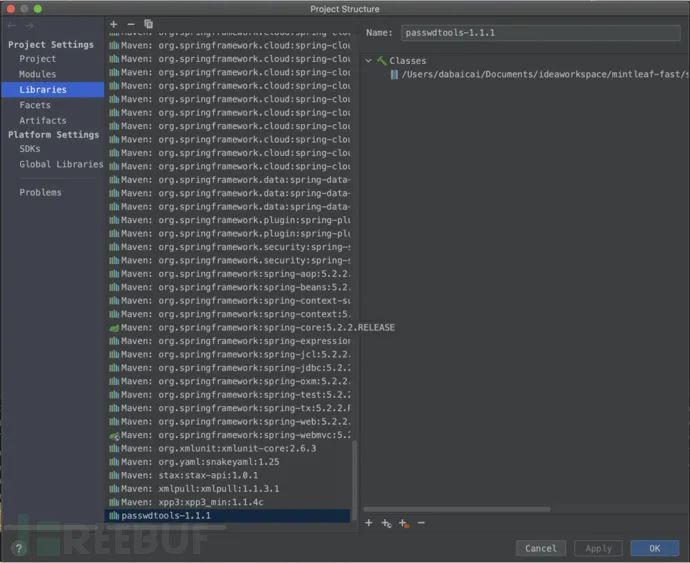Select the spring-oxm library
Screen dimensions: 690x563
[x=229, y=381]
